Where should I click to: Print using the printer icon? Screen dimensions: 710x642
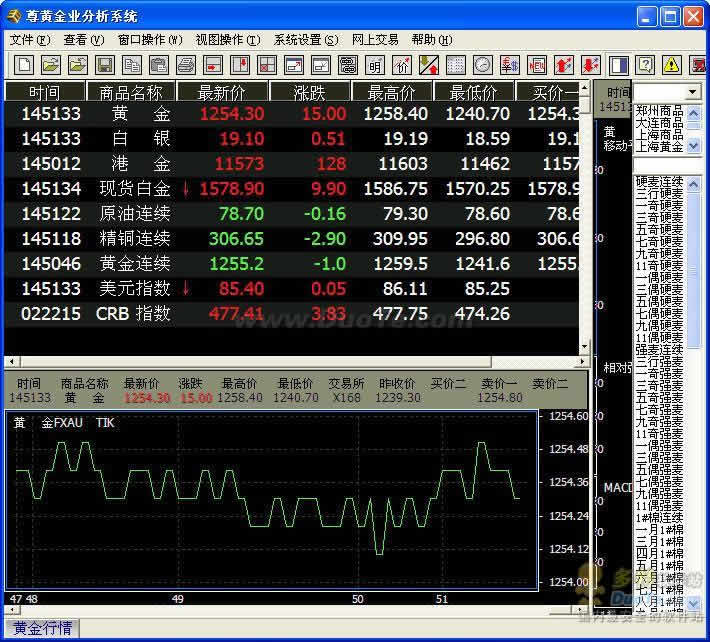click(186, 66)
